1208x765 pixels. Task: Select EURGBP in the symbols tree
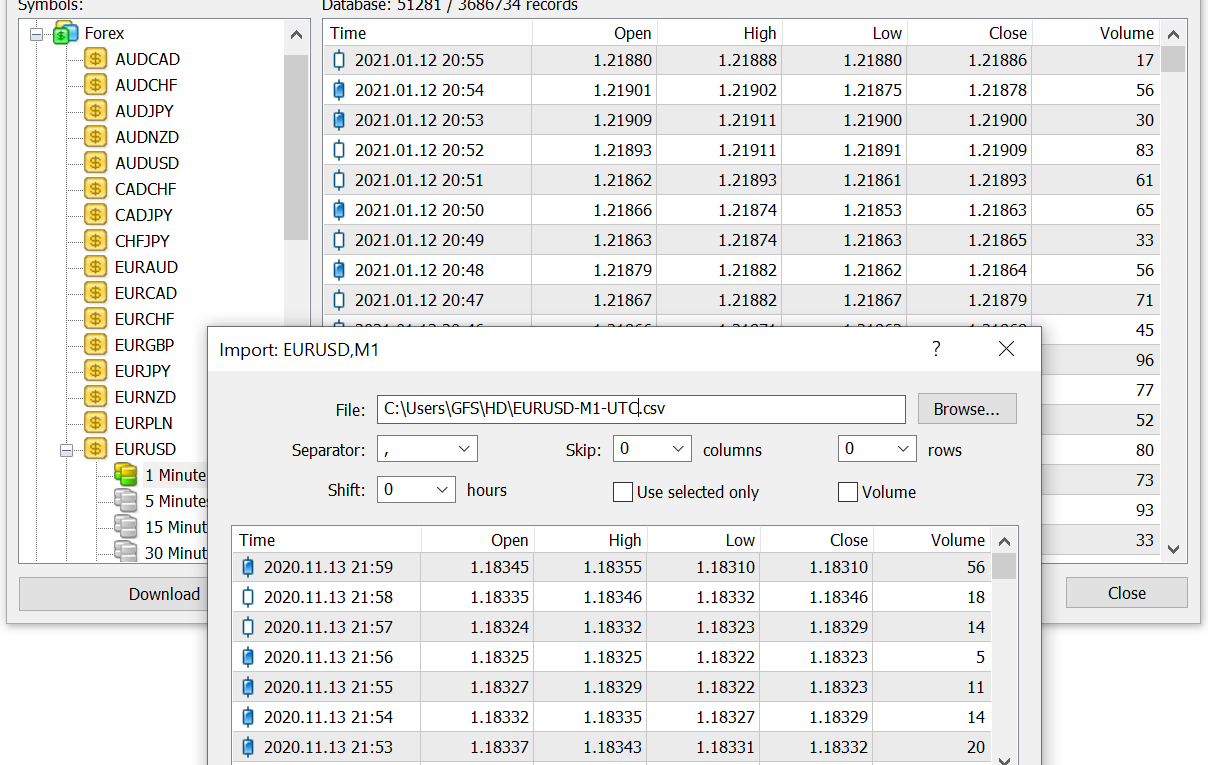click(x=143, y=345)
